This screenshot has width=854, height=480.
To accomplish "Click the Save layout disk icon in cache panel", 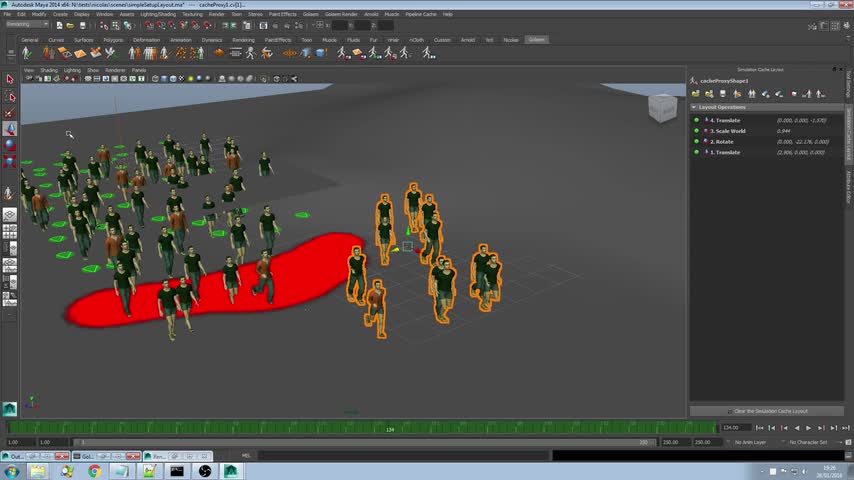I will 723,94.
